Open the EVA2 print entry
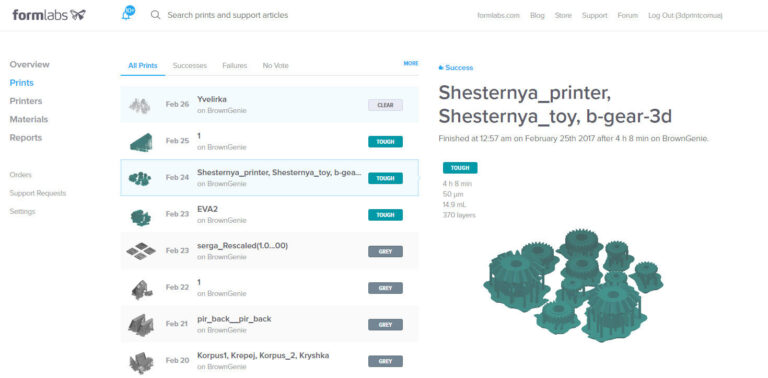This screenshot has width=768, height=378. 269,214
